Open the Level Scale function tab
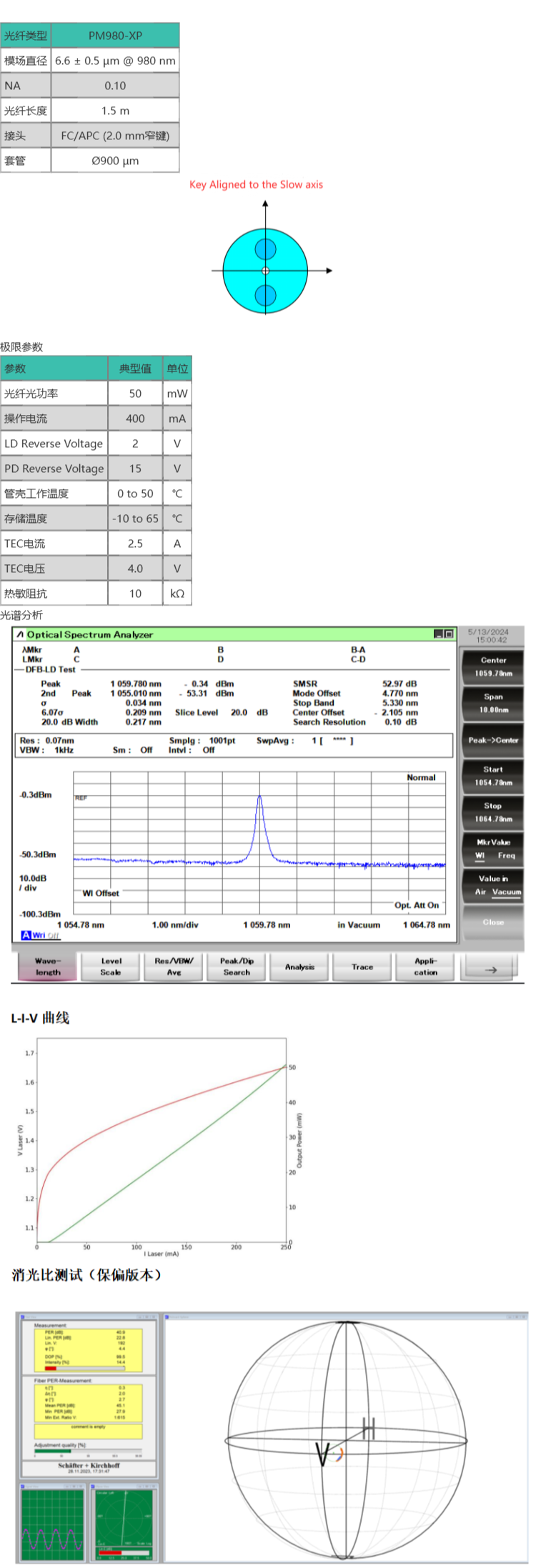 coord(111,967)
